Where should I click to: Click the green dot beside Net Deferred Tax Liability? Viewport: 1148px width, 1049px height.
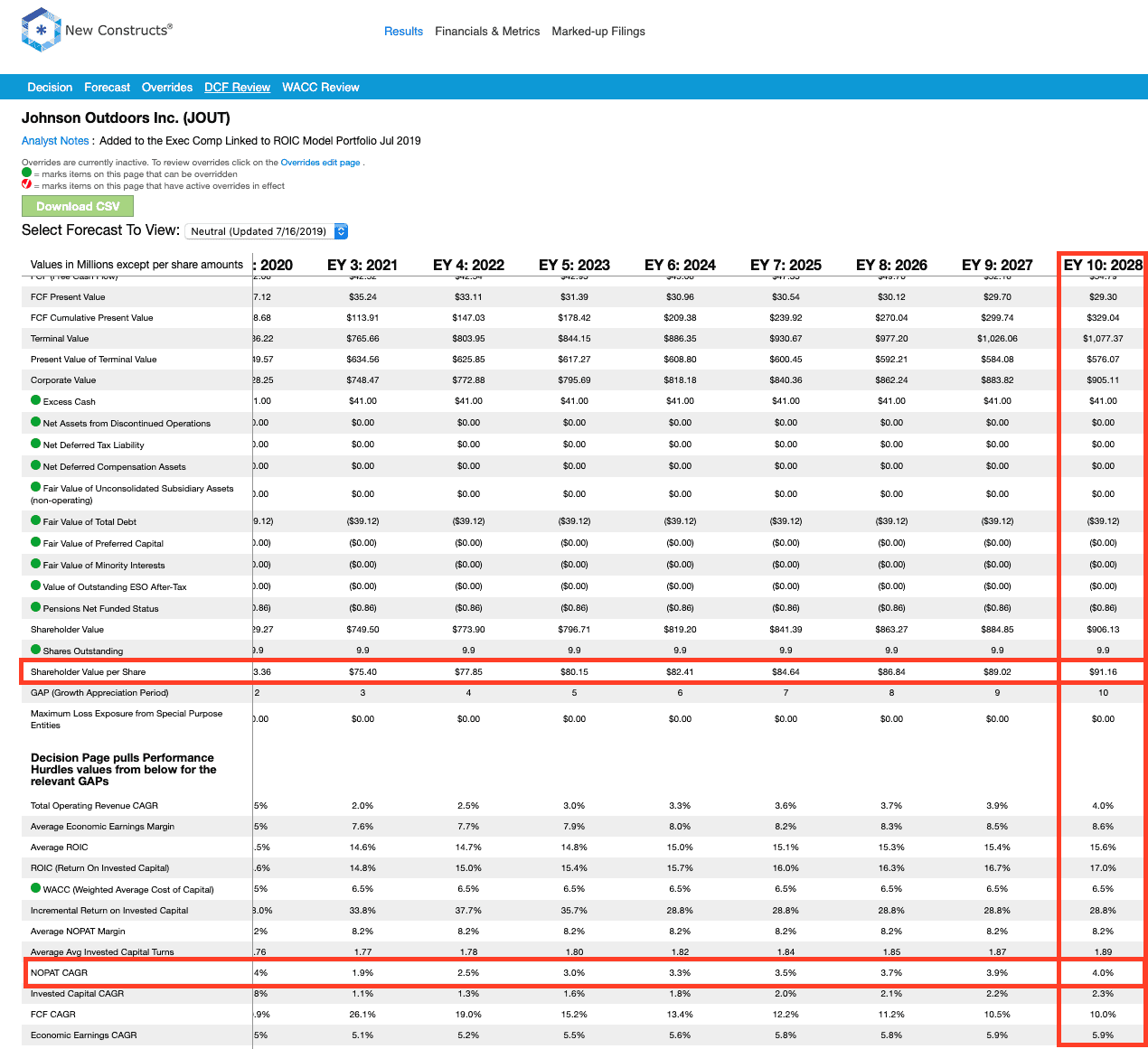[x=36, y=444]
